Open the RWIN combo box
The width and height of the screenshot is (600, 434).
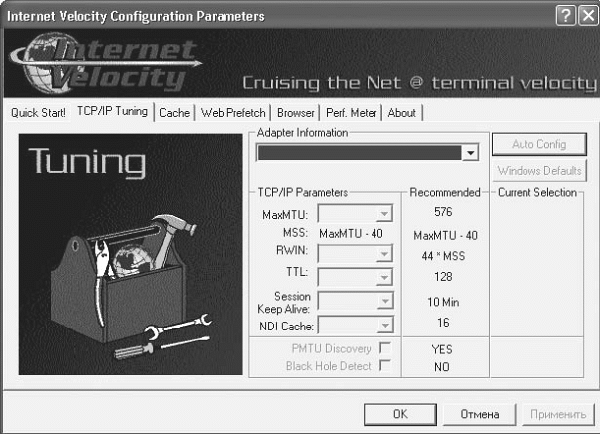383,254
